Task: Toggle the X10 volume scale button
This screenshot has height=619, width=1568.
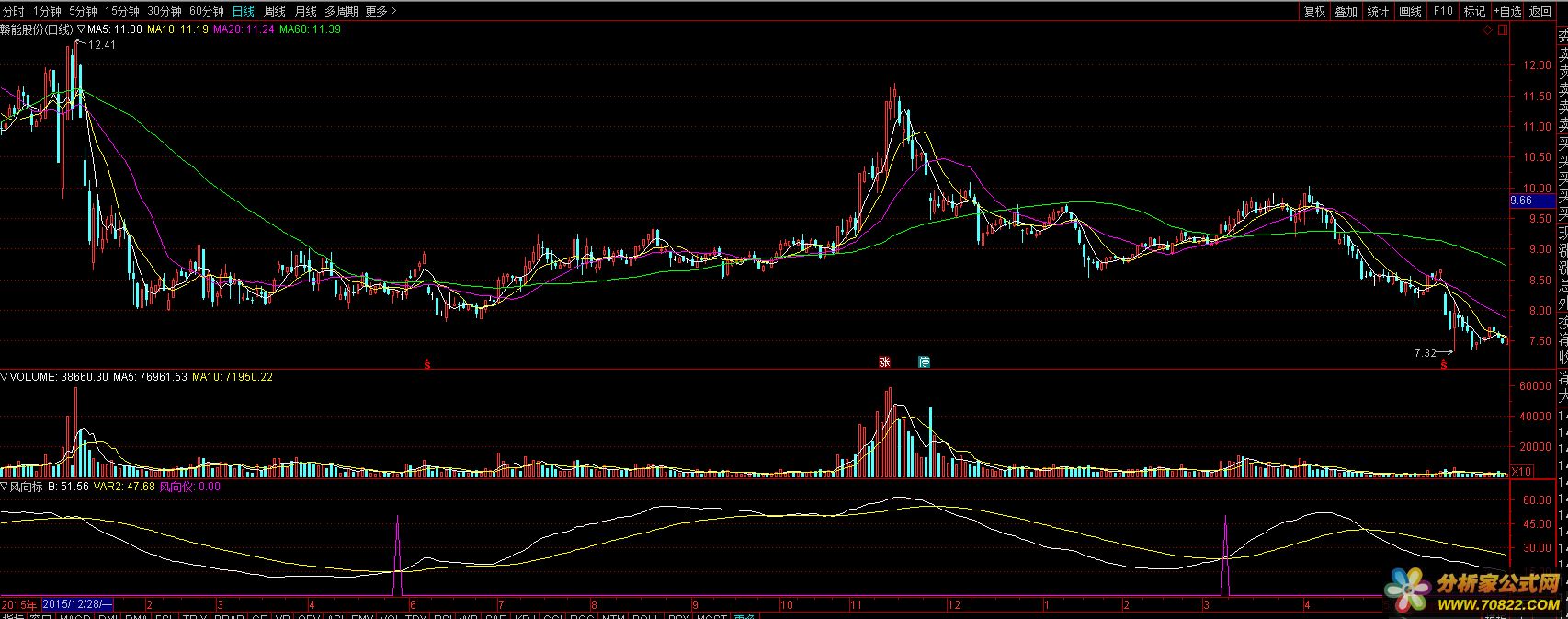Action: pyautogui.click(x=1521, y=471)
